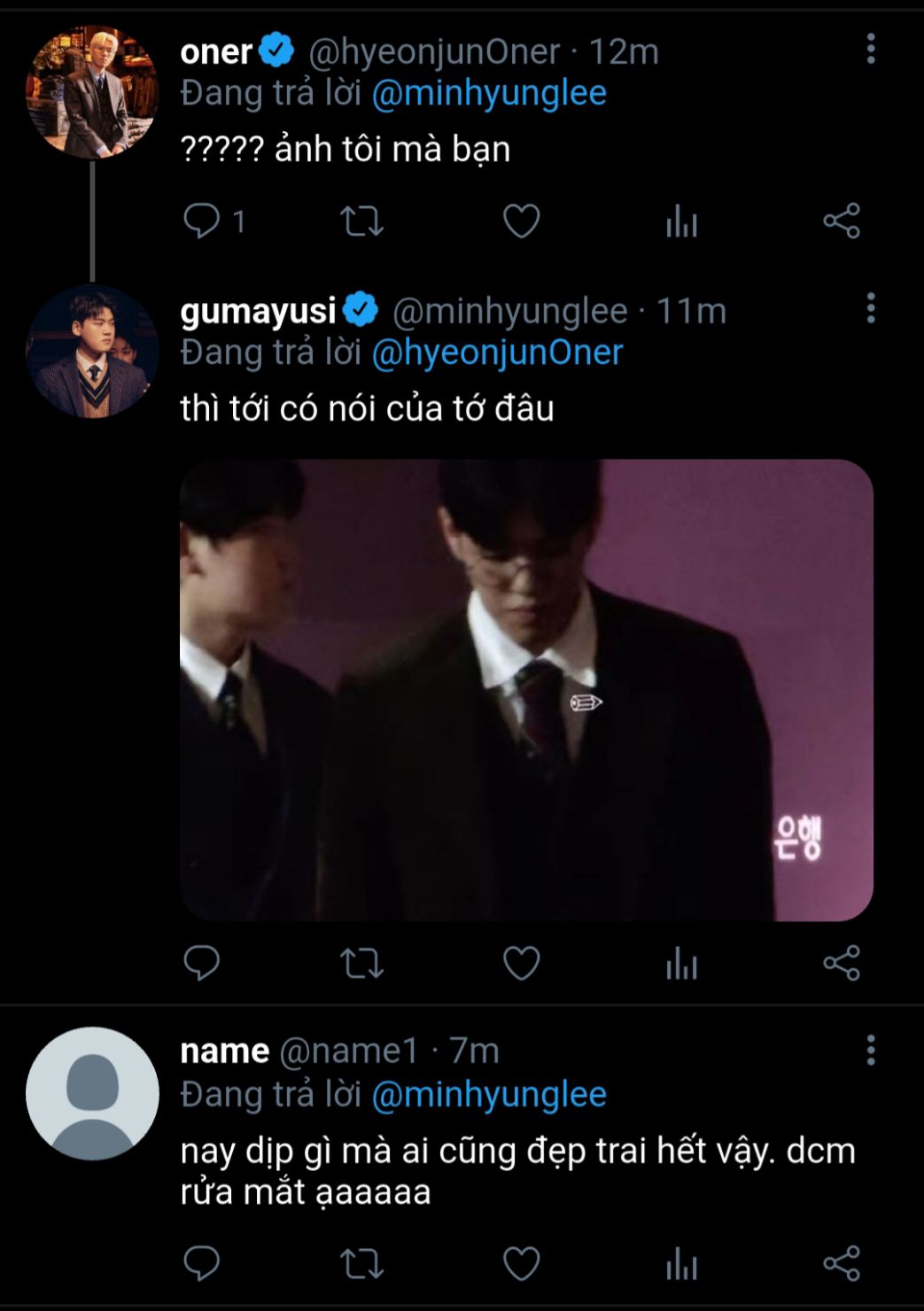
Task: Open @minhyunglee mention in oner's reply
Action: point(488,93)
